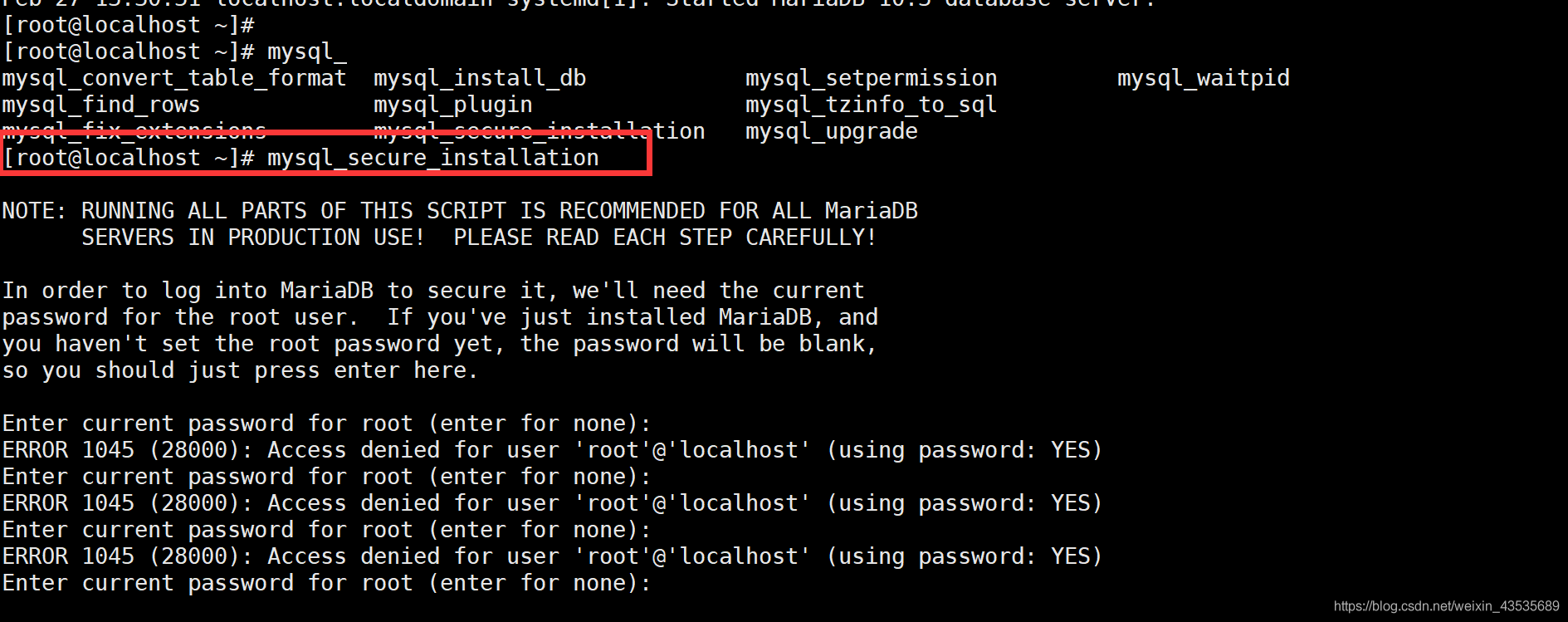Click the NOTE: RUNNING ALL PARTS line
Viewport: 1568px width, 622px height.
point(460,211)
